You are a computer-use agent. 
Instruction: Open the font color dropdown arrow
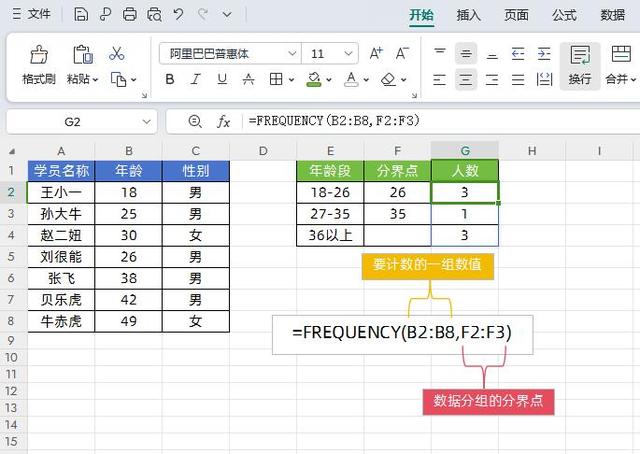point(366,80)
